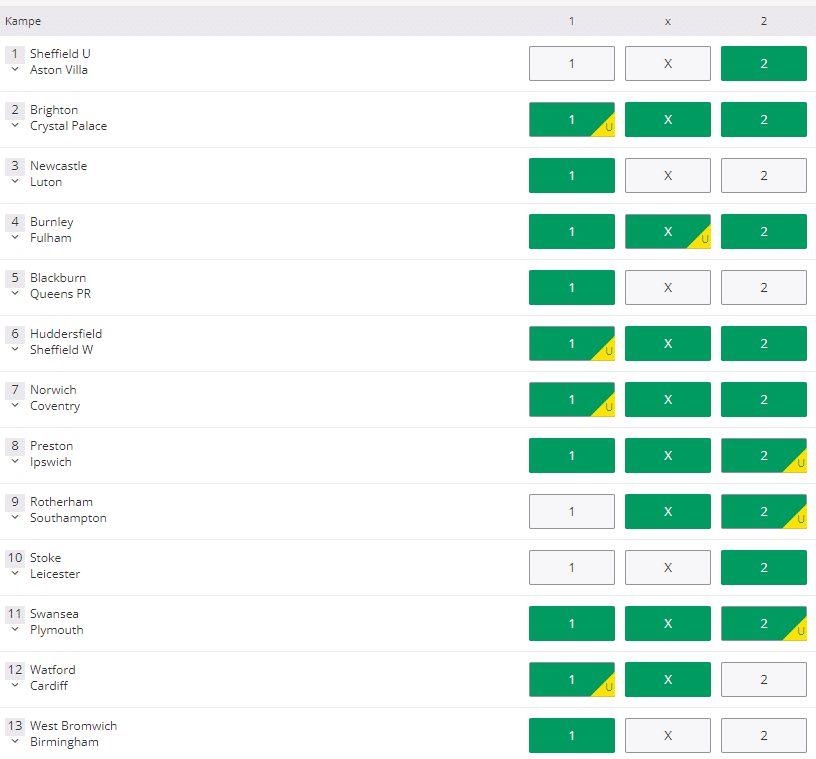The height and width of the screenshot is (759, 816).
Task: Click U marker on Rotherham away selection
Action: pyautogui.click(x=800, y=520)
